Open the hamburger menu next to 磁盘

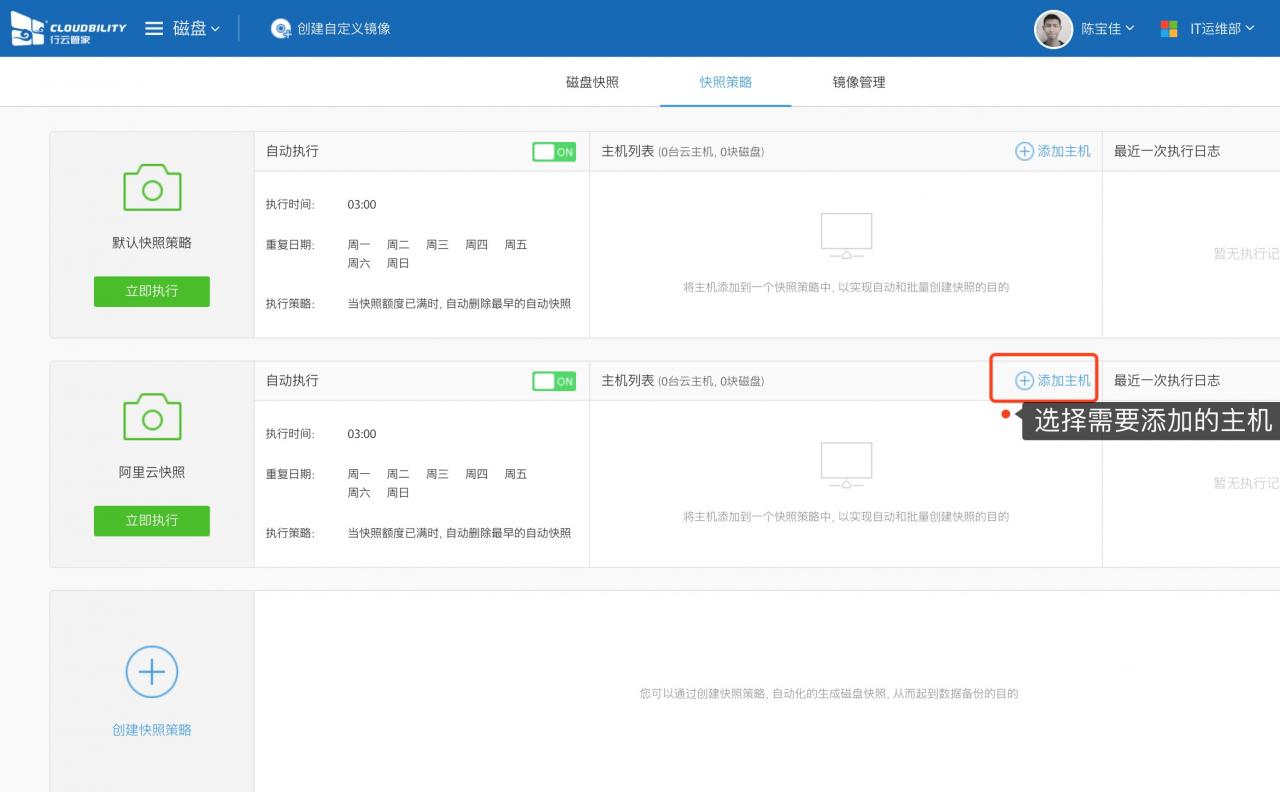pos(154,29)
